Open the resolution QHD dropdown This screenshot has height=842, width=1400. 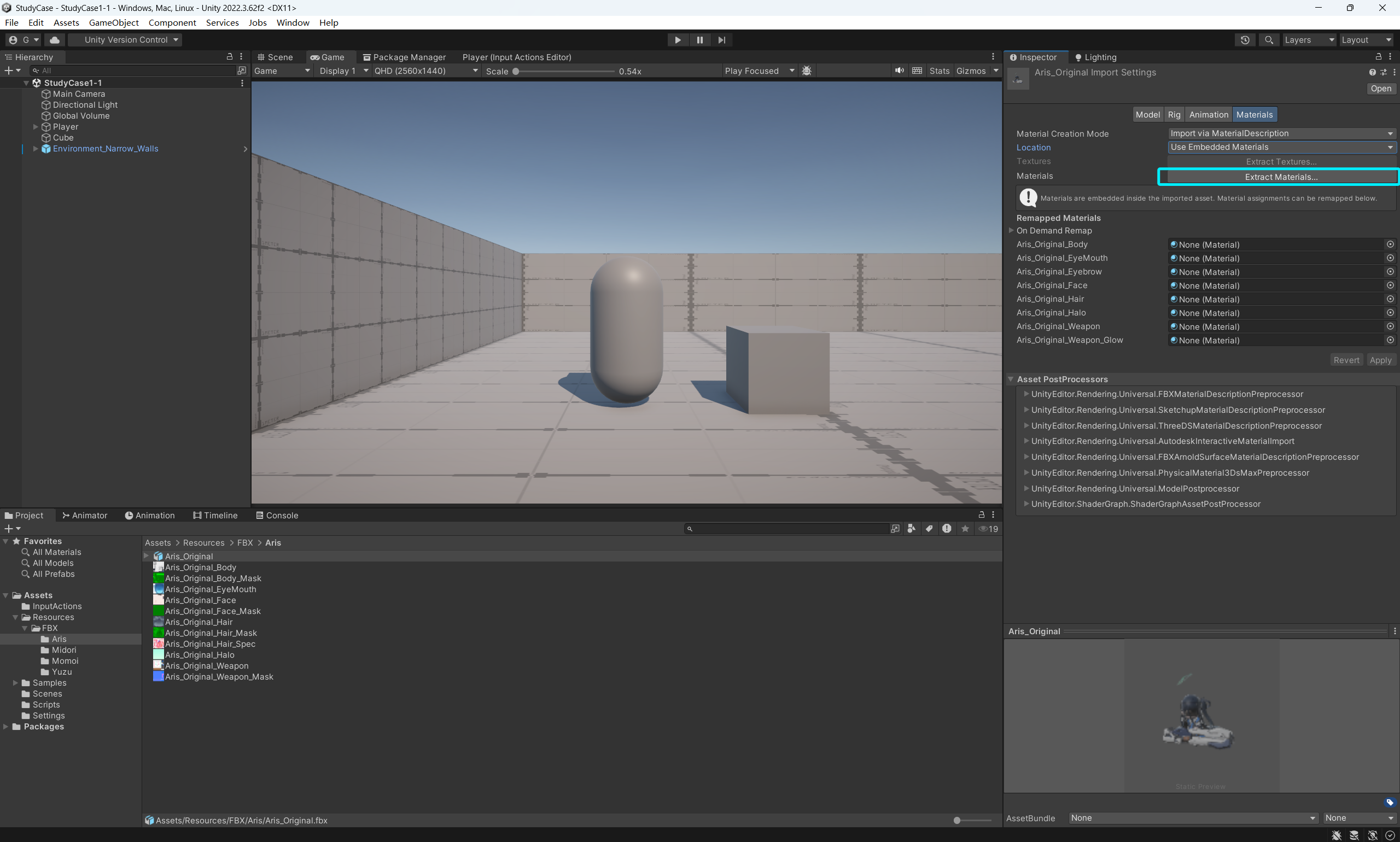(425, 71)
